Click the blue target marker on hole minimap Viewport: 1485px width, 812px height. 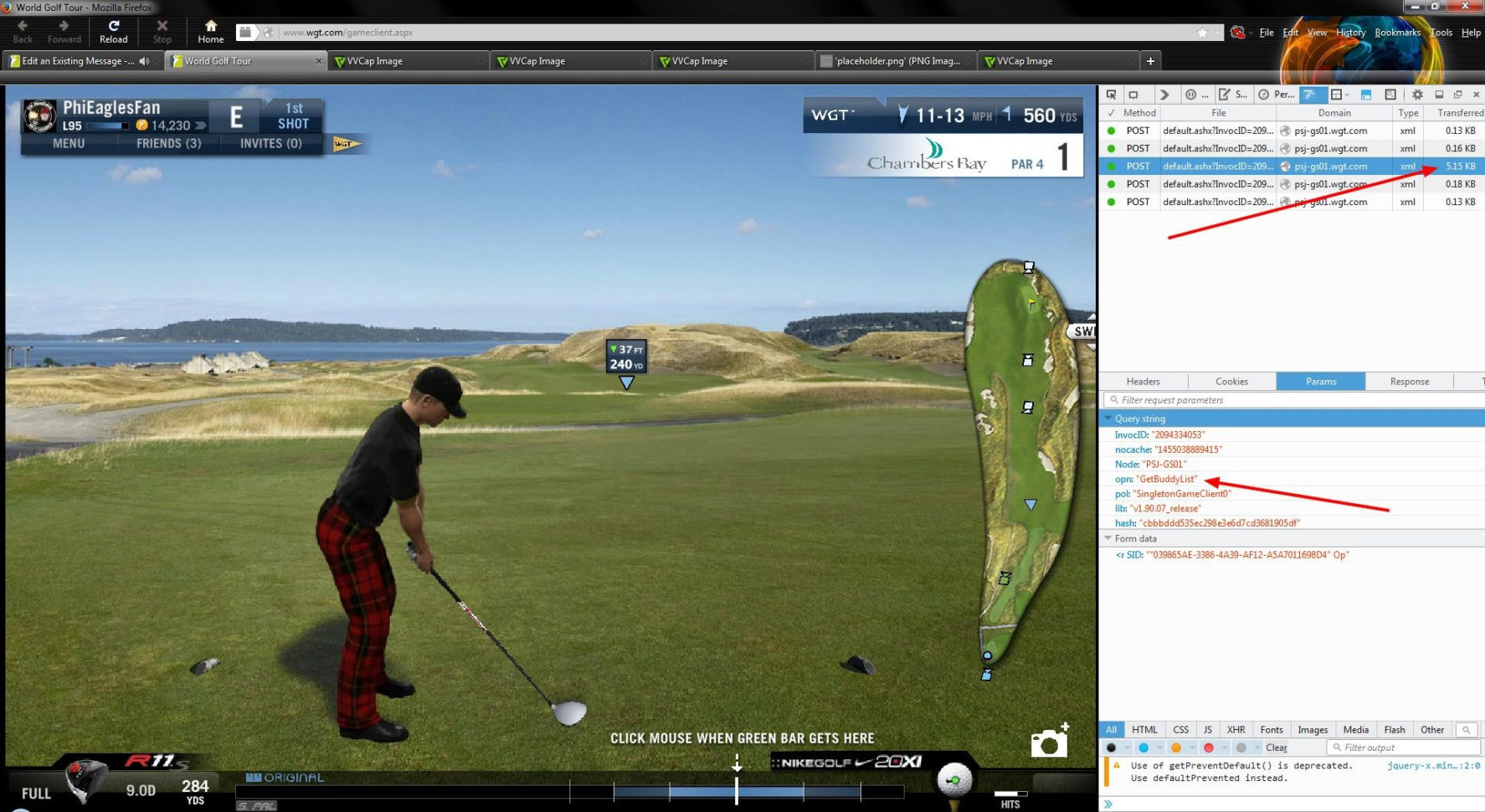1030,505
